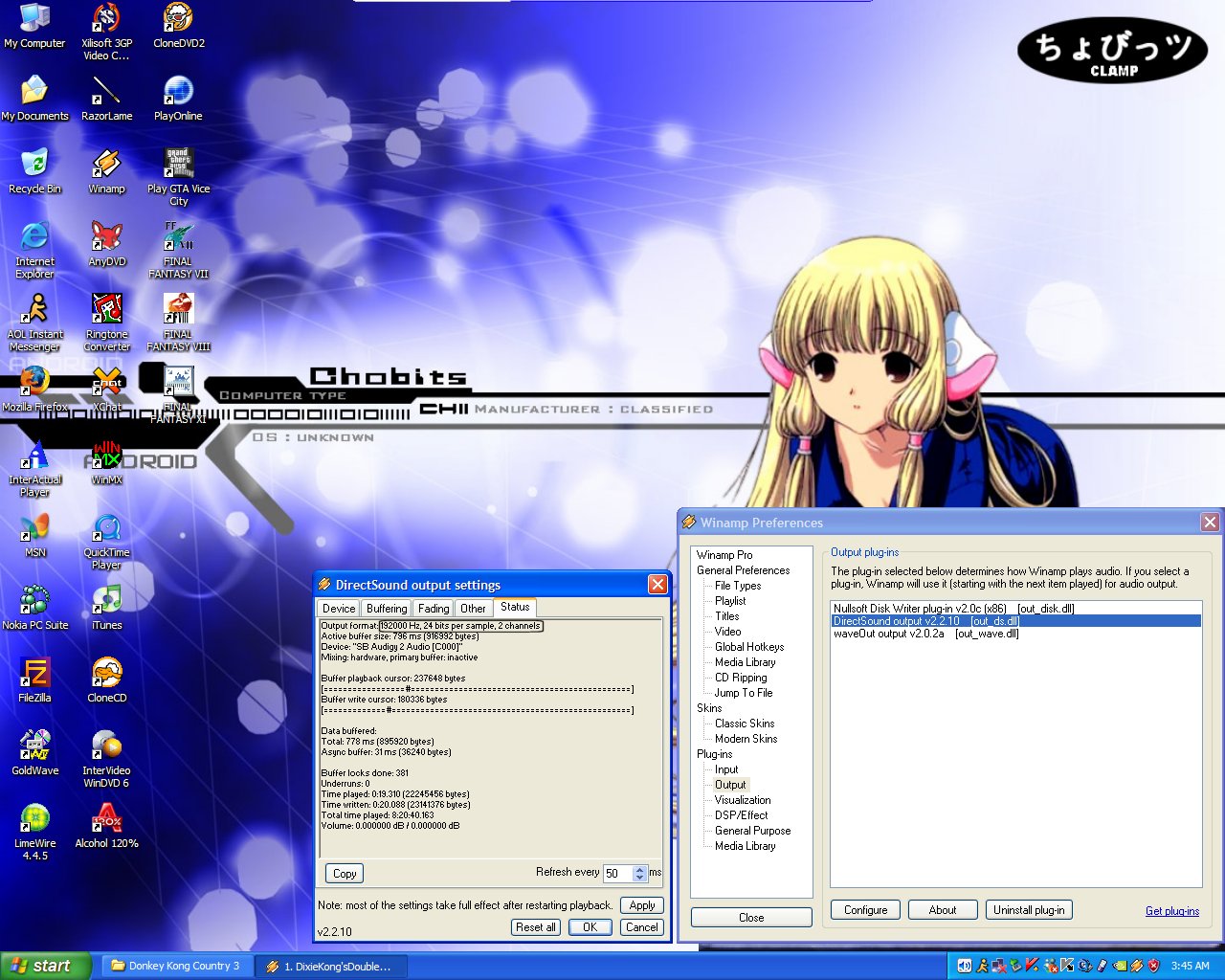Open the Recycle Bin icon
The image size is (1225, 980).
34,166
